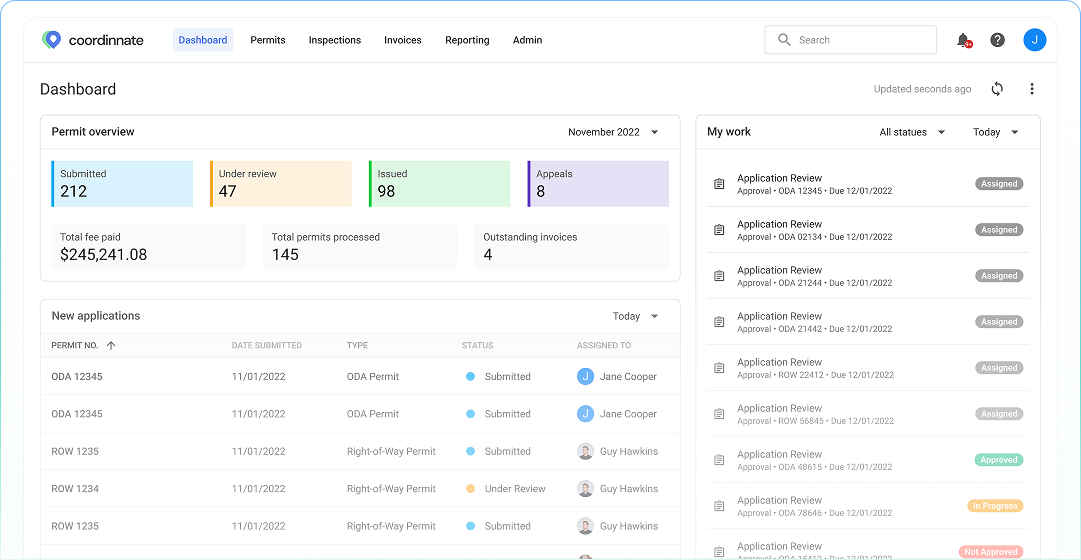Open the Inspections menu
This screenshot has height=560, width=1081.
click(x=334, y=40)
